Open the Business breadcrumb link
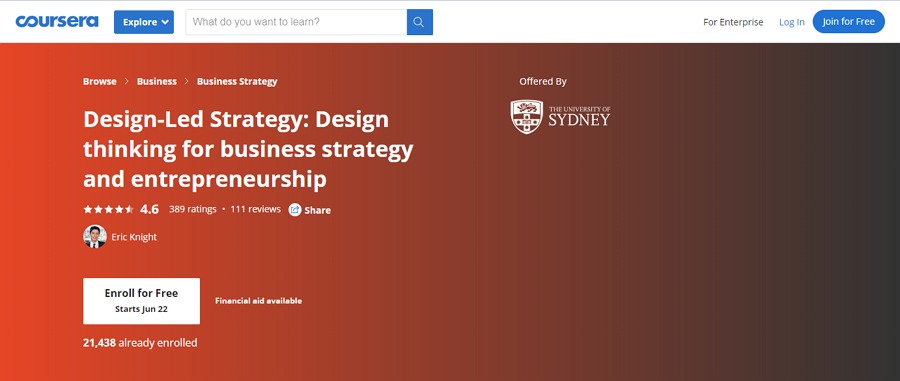Viewport: 900px width, 381px height. (157, 81)
